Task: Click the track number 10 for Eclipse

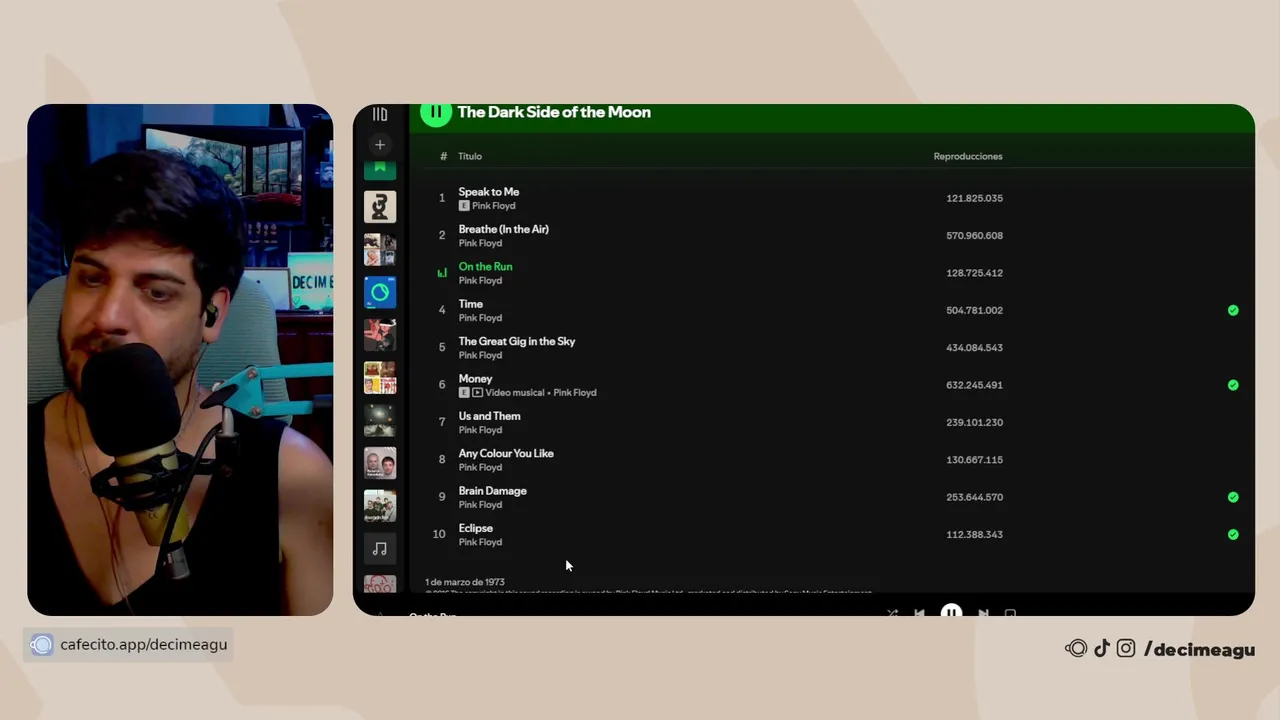Action: click(x=439, y=534)
